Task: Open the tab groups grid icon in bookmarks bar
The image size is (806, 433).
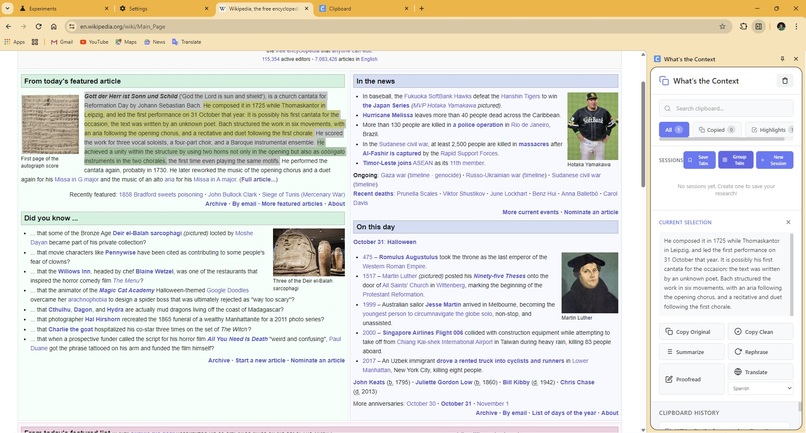Action: pos(35,42)
